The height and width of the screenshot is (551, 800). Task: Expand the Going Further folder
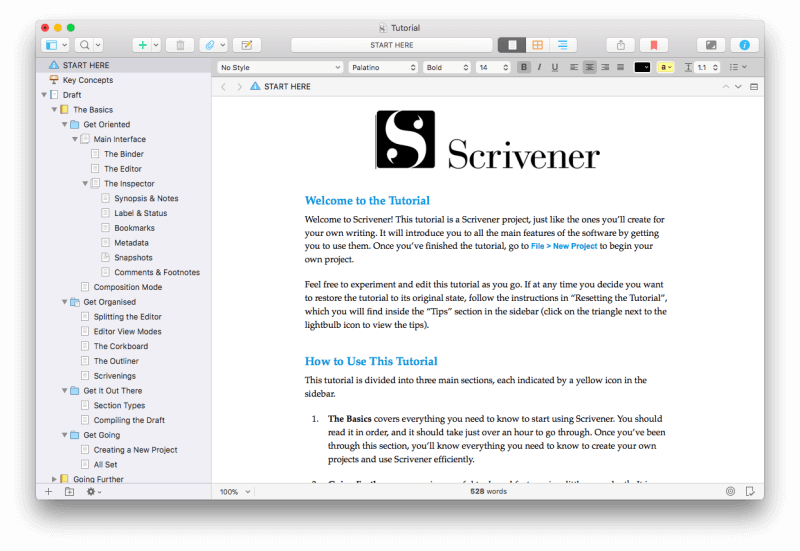pyautogui.click(x=55, y=479)
